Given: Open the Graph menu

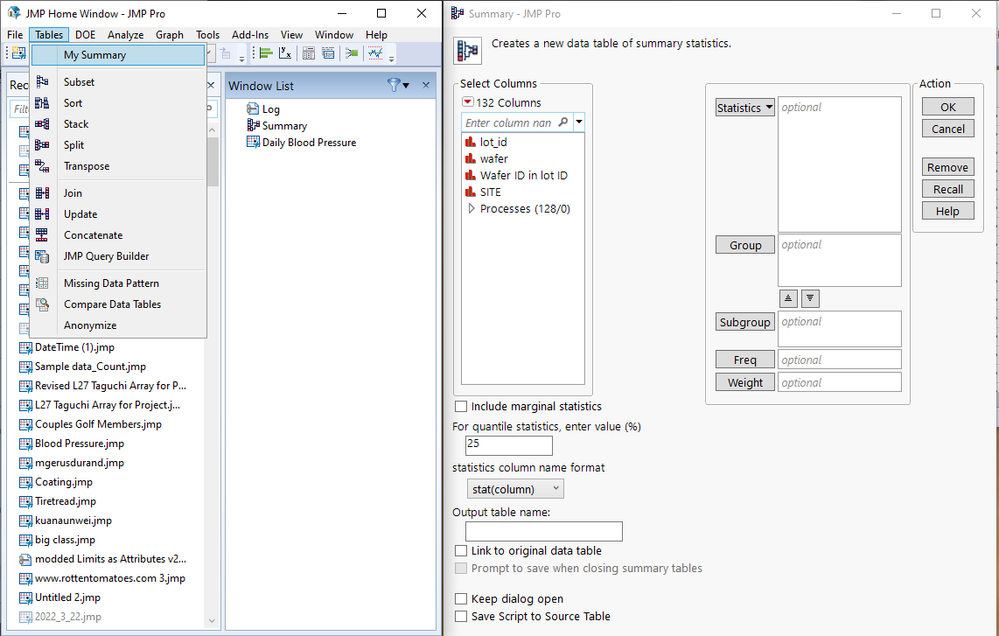Looking at the screenshot, I should point(169,34).
